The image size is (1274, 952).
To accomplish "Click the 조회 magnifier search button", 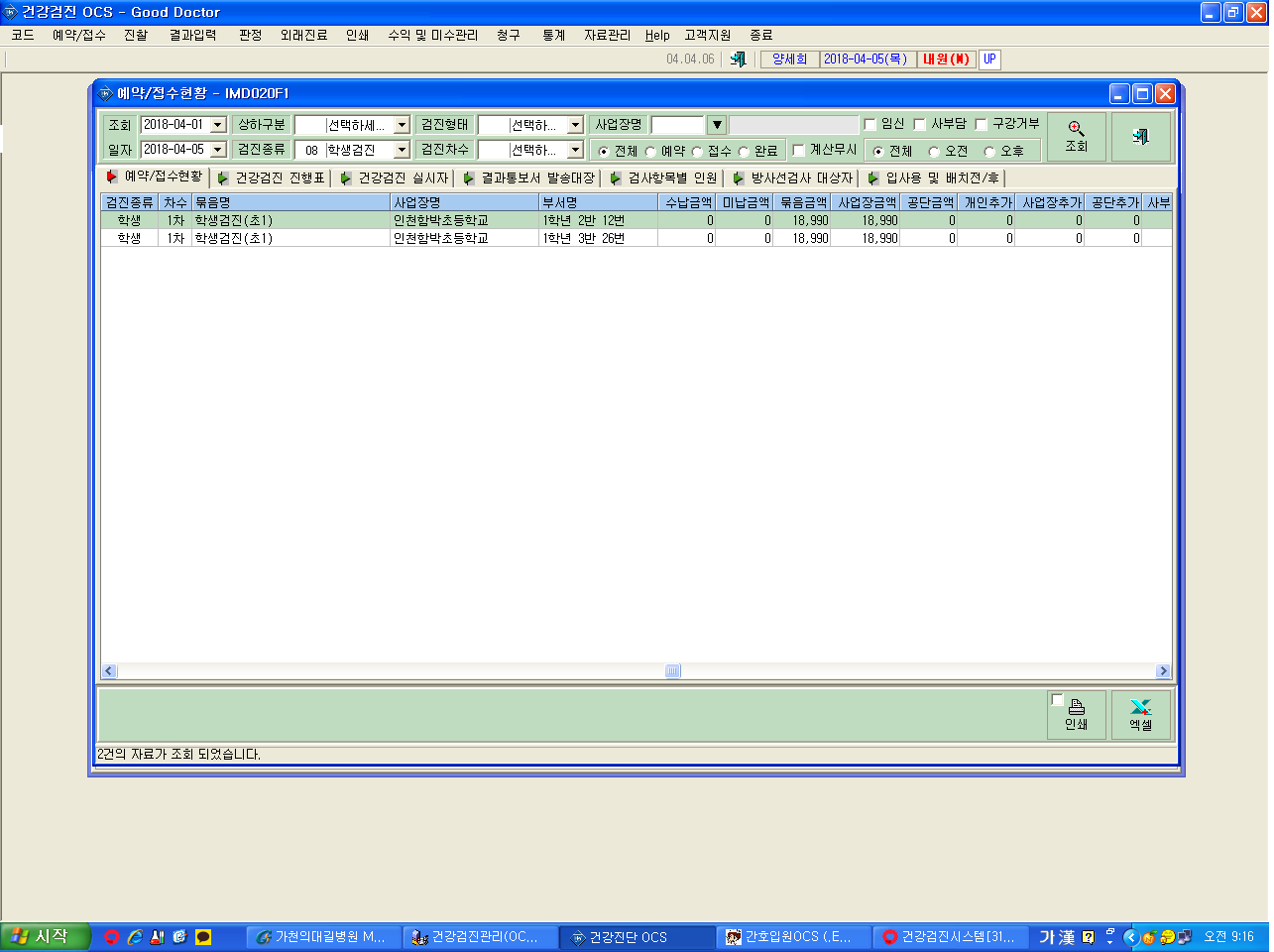I will [1076, 137].
